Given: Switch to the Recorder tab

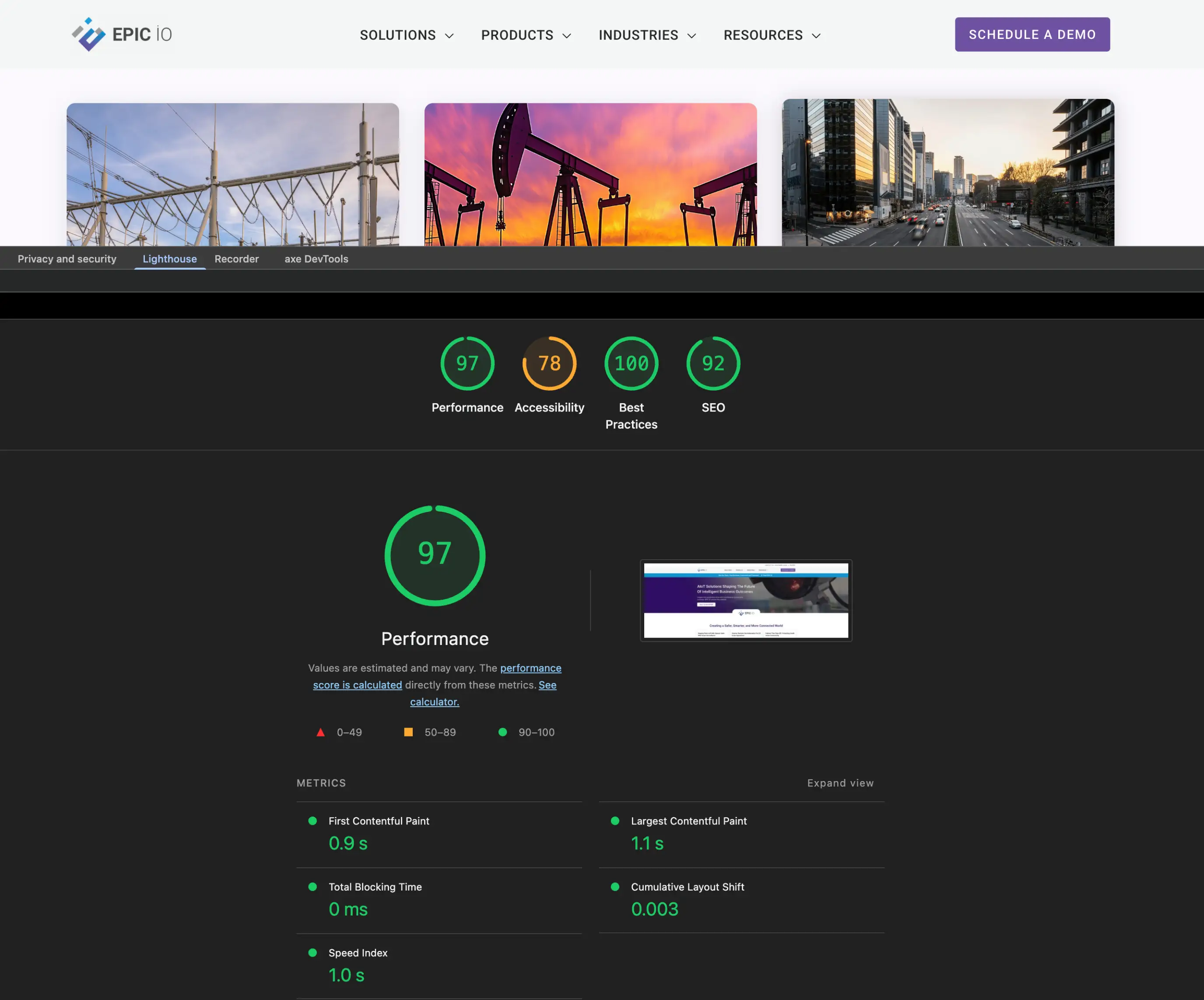Looking at the screenshot, I should 236,259.
